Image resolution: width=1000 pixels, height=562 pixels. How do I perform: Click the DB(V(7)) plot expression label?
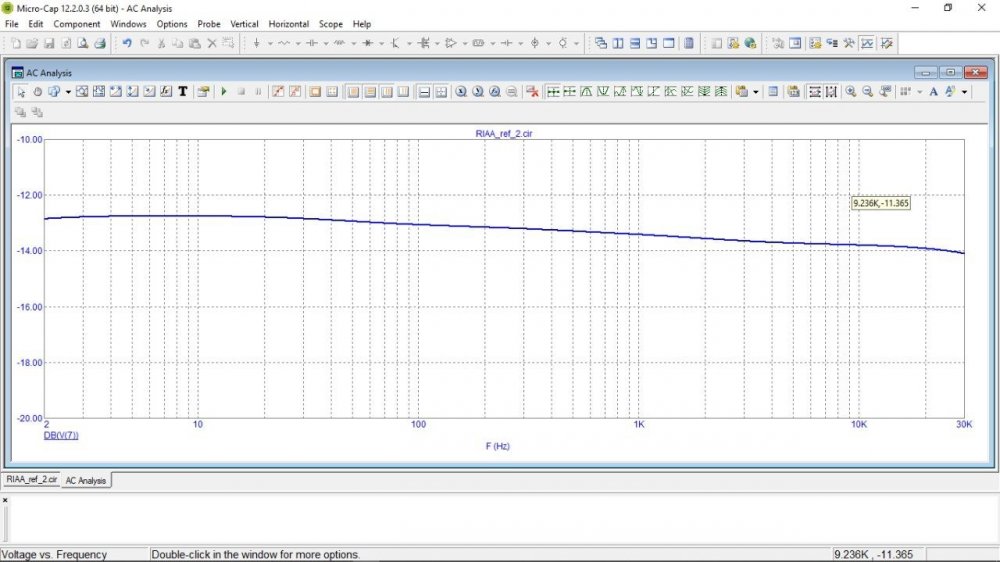click(60, 436)
